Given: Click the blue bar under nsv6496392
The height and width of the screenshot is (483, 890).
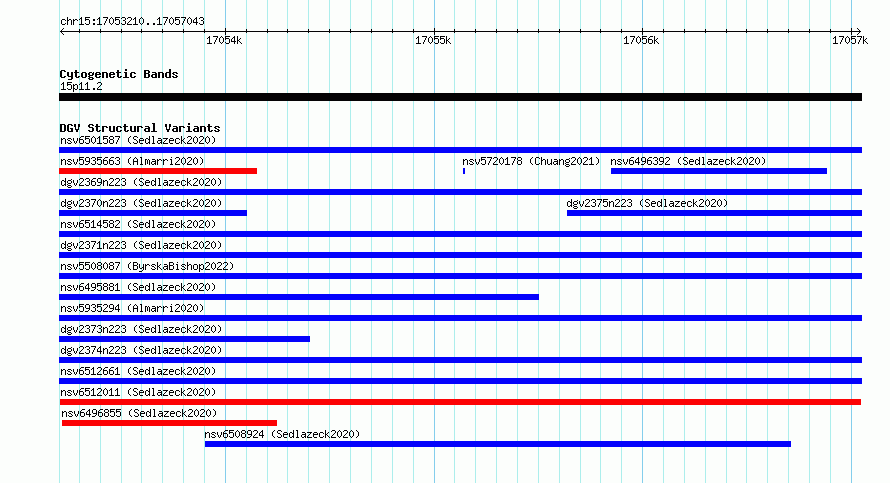Looking at the screenshot, I should [x=719, y=171].
